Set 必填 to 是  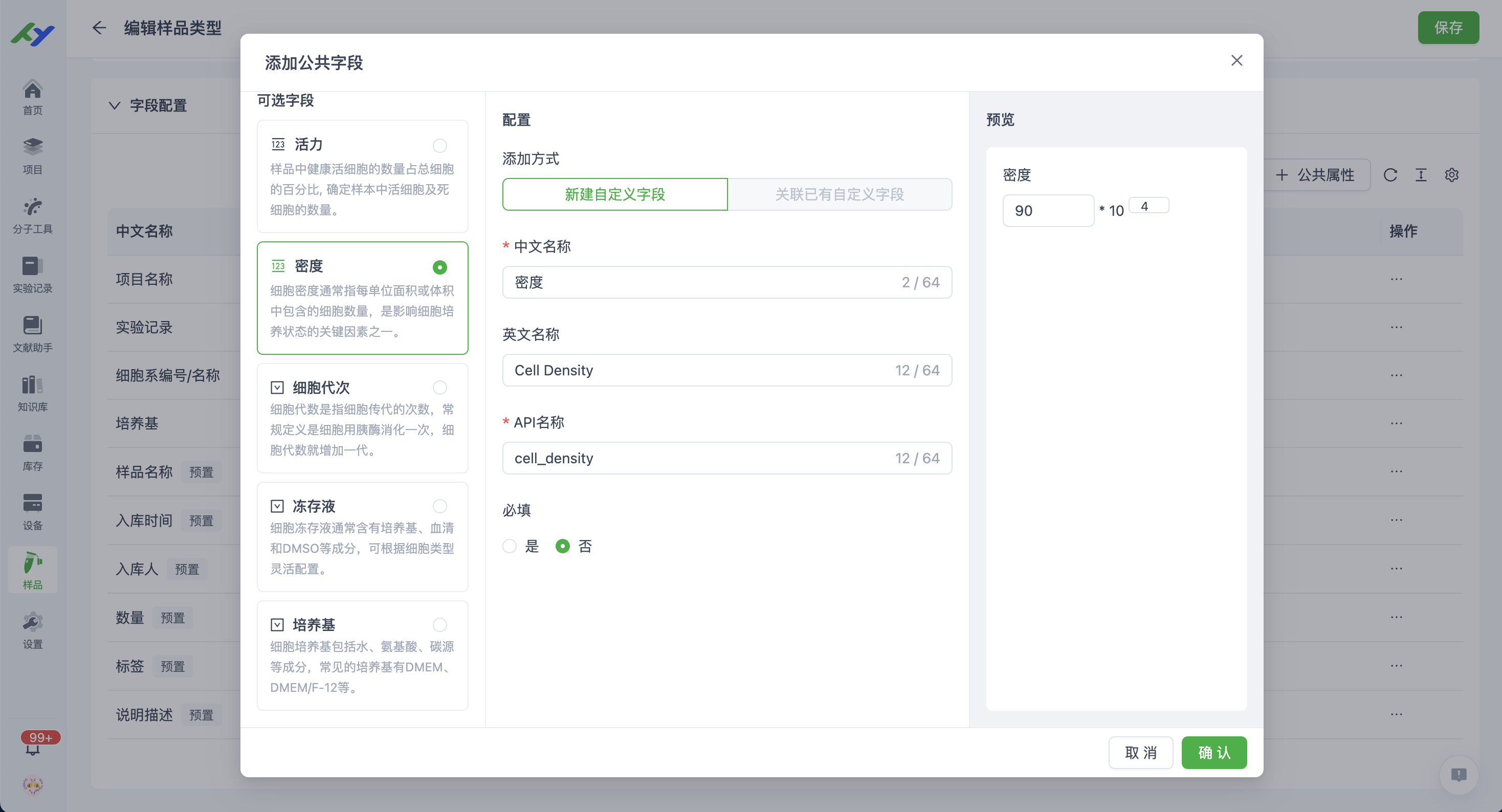pyautogui.click(x=510, y=546)
